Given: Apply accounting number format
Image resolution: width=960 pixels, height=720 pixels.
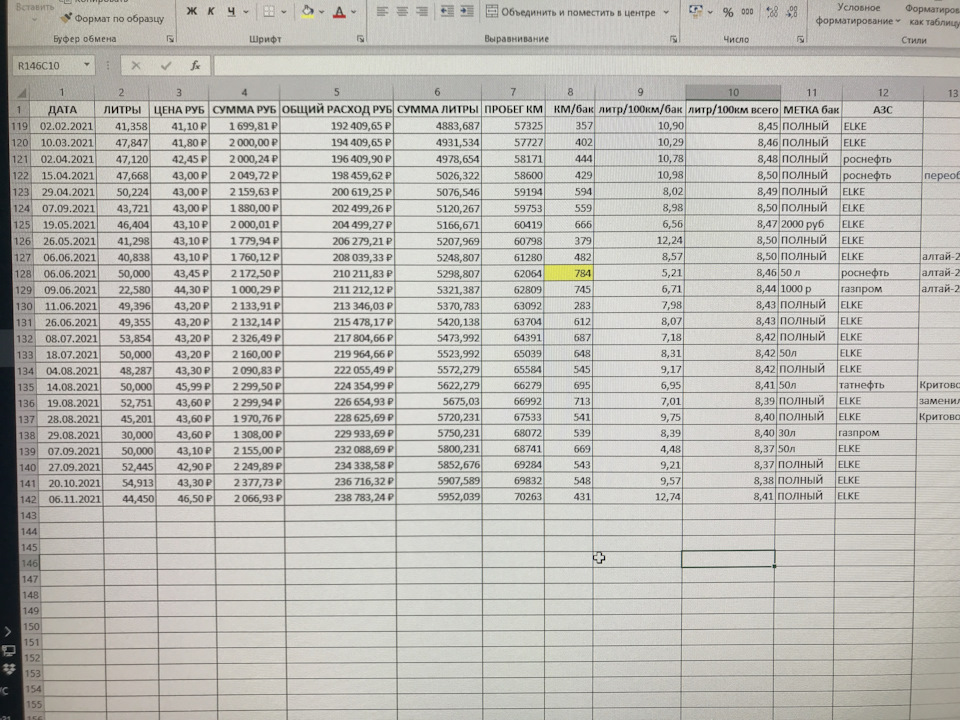Looking at the screenshot, I should coord(696,12).
